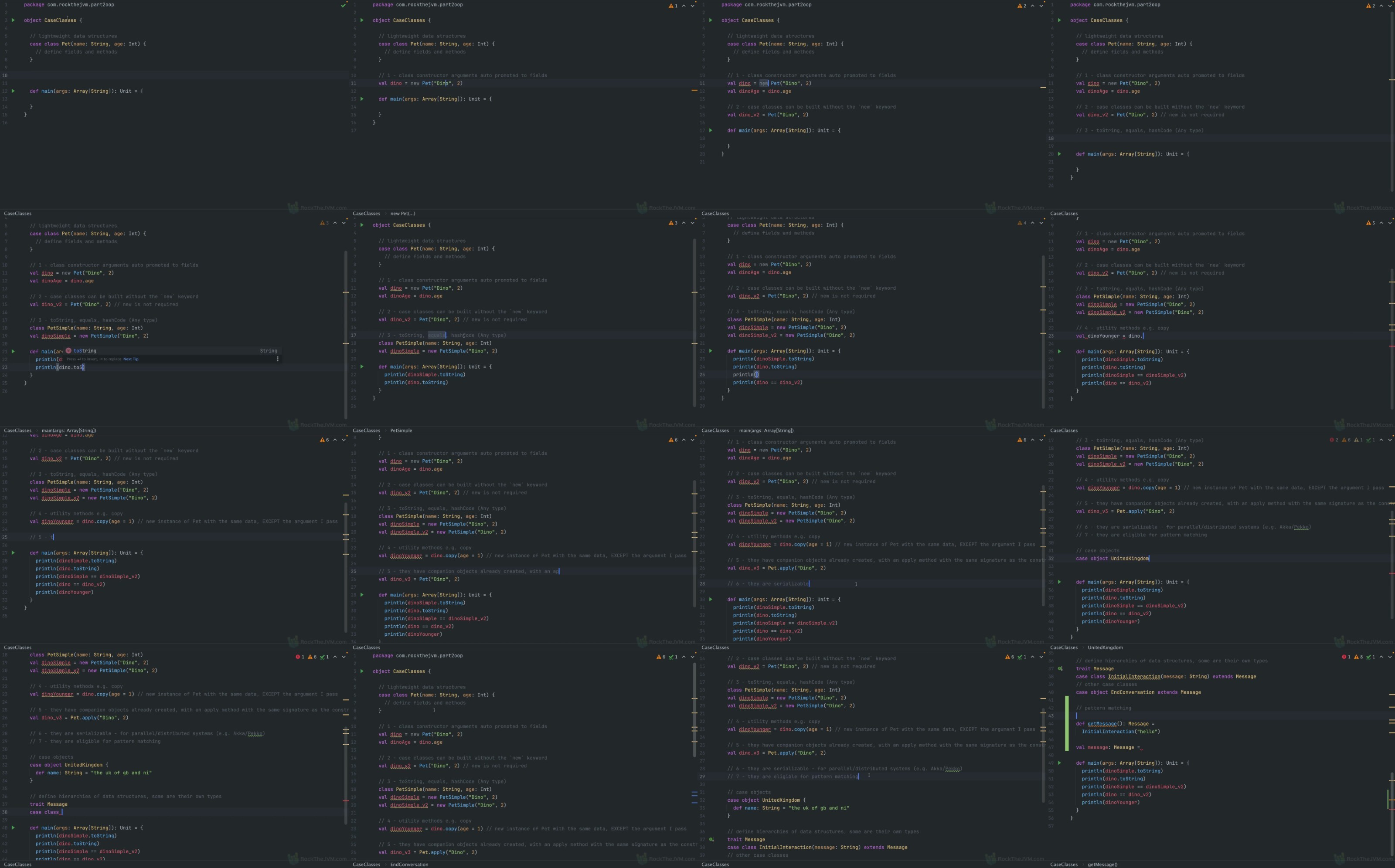Click the run gutter arrow on line 35
The height and width of the screenshot is (868, 1395).
[x=1060, y=582]
